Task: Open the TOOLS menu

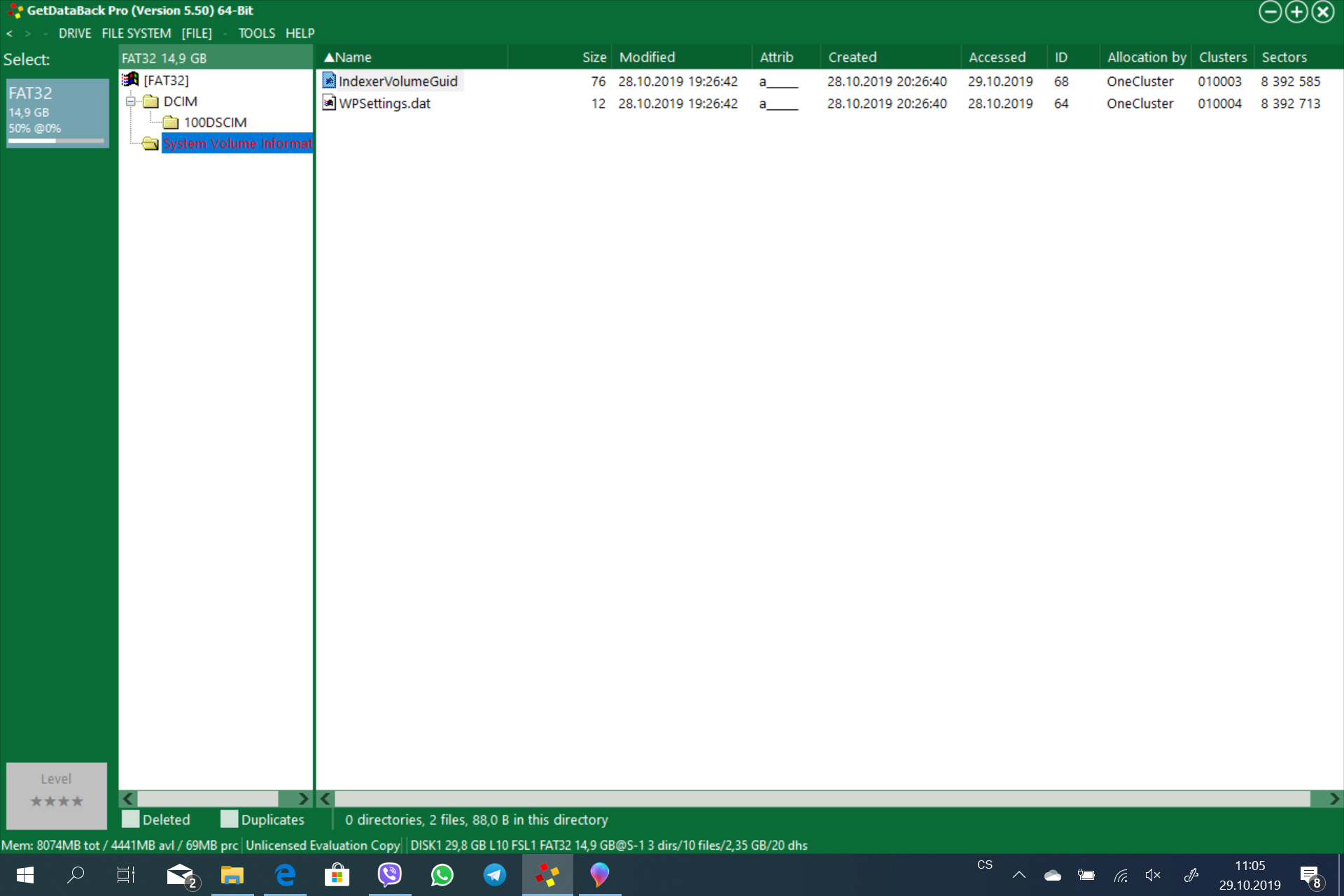Action: coord(256,34)
